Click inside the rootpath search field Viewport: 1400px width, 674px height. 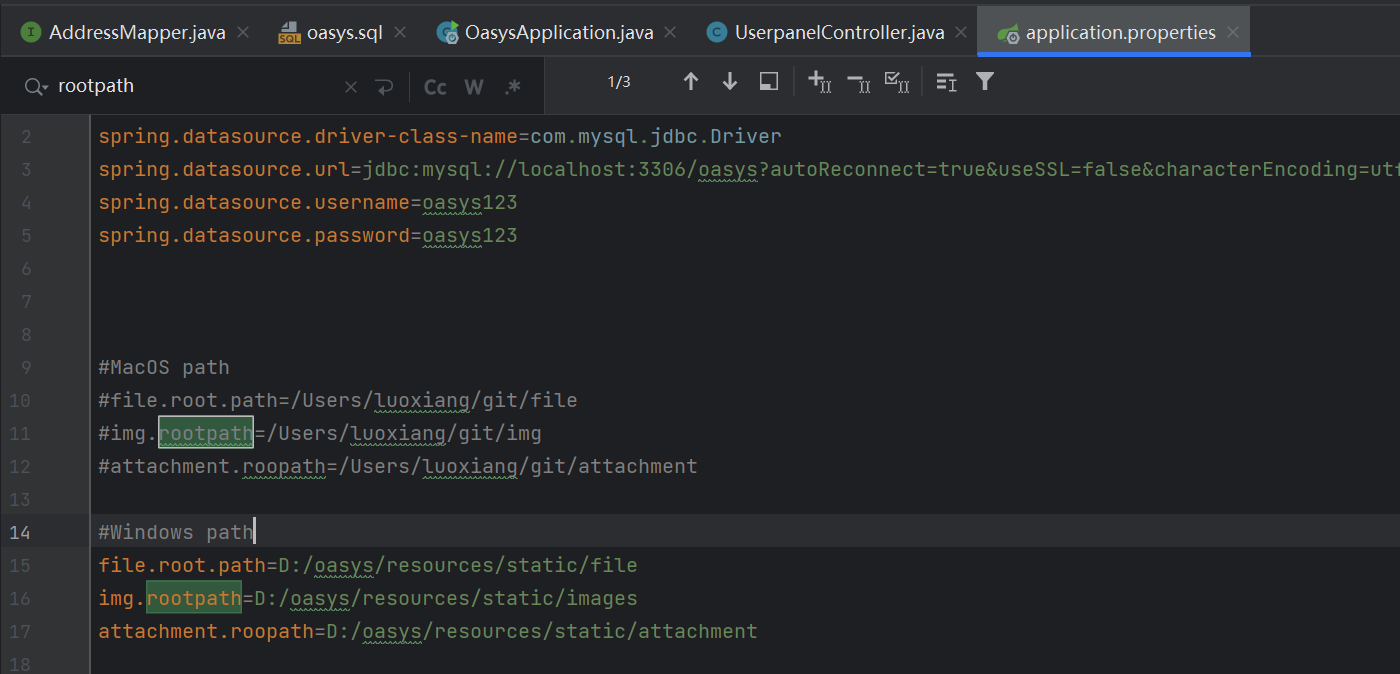click(x=200, y=87)
